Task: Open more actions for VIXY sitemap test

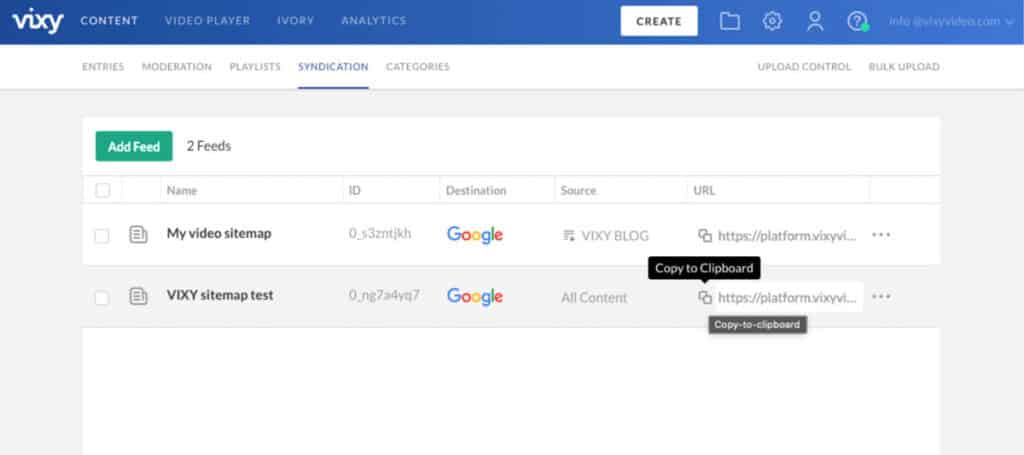Action: (x=881, y=296)
